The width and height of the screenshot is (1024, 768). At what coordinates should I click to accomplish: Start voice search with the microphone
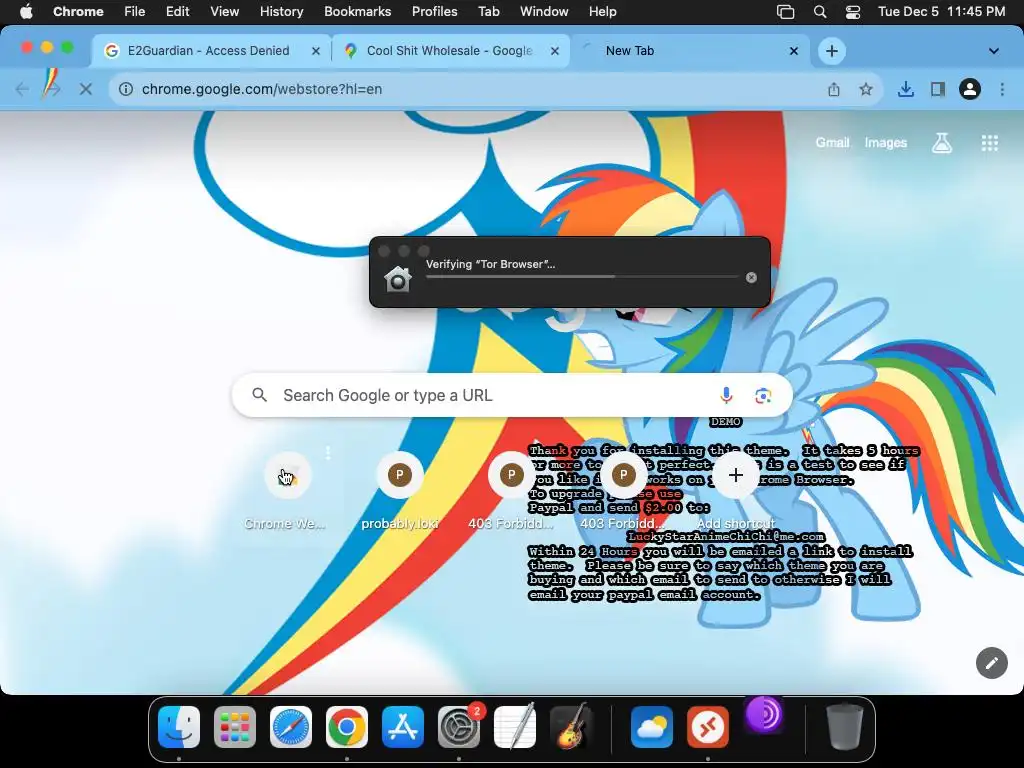(x=726, y=395)
